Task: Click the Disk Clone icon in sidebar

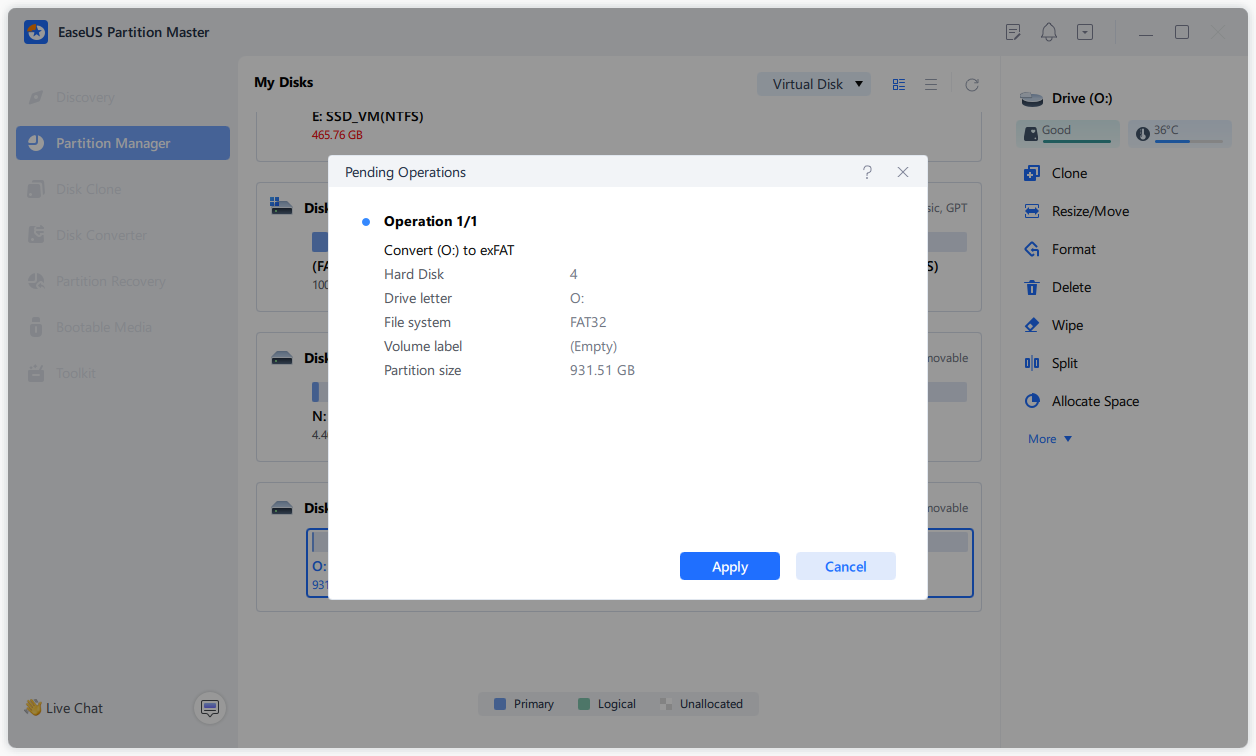Action: coord(36,189)
